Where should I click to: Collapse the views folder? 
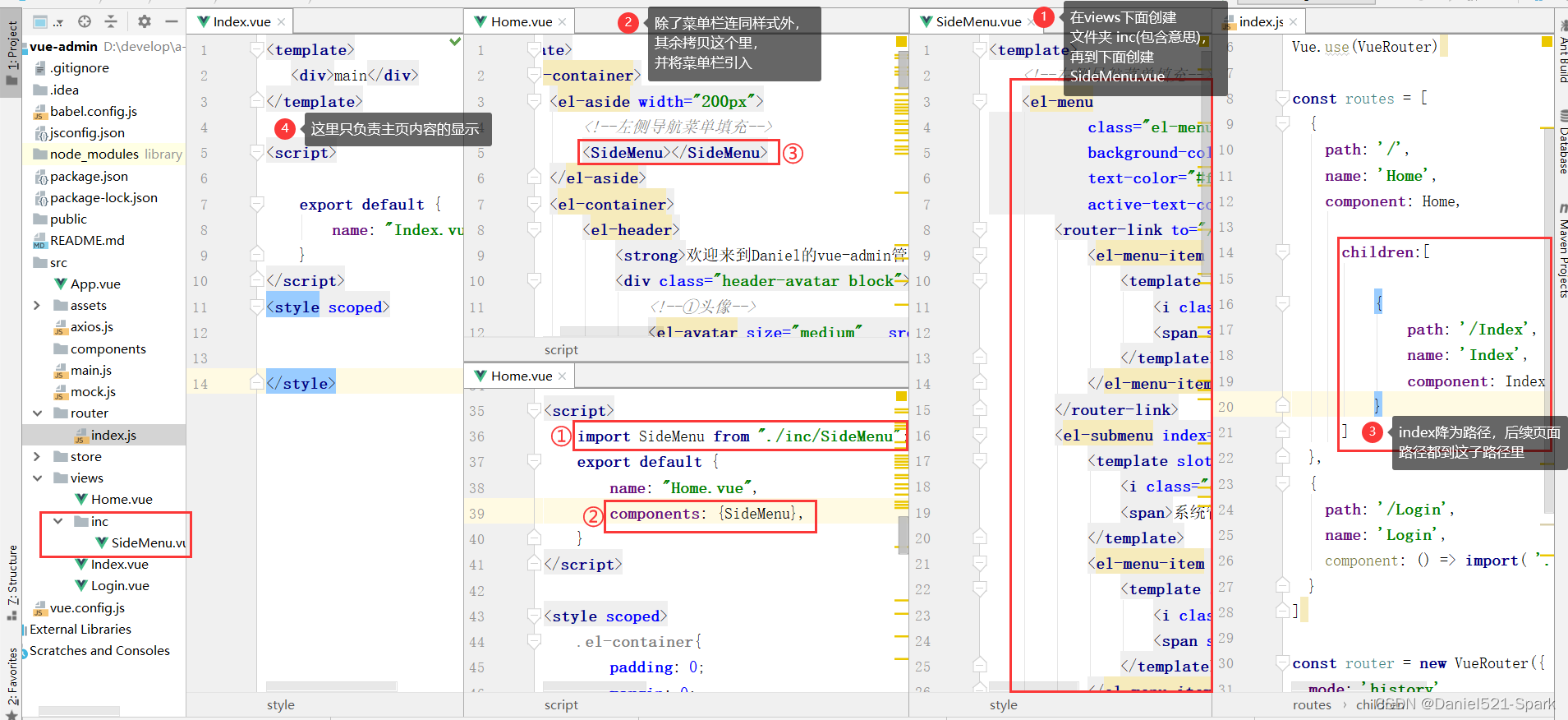[36, 478]
